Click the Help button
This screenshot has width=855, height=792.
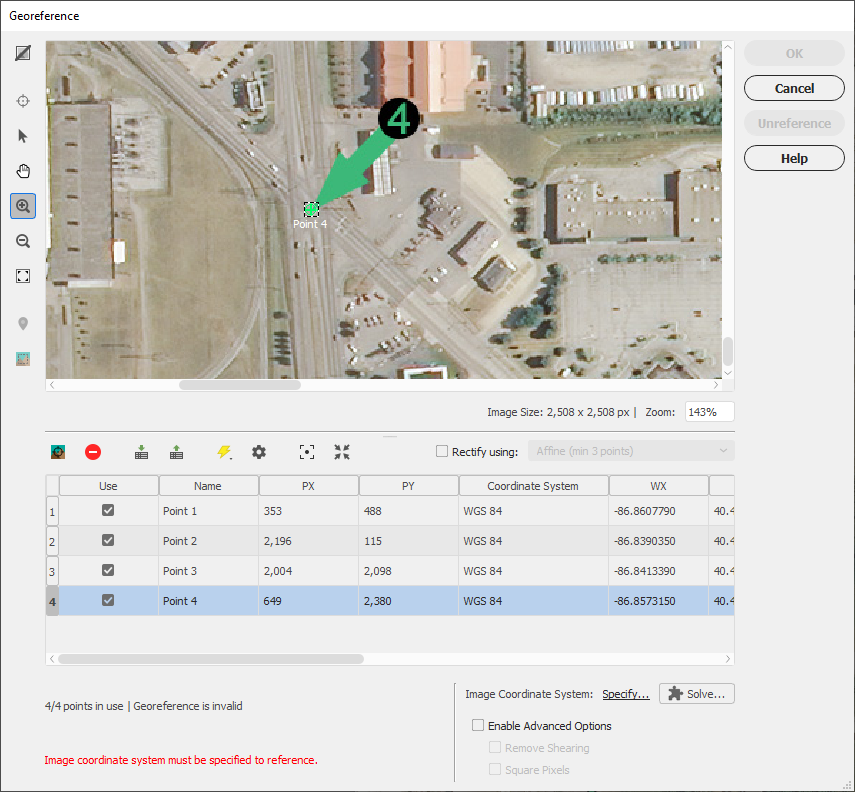(794, 158)
